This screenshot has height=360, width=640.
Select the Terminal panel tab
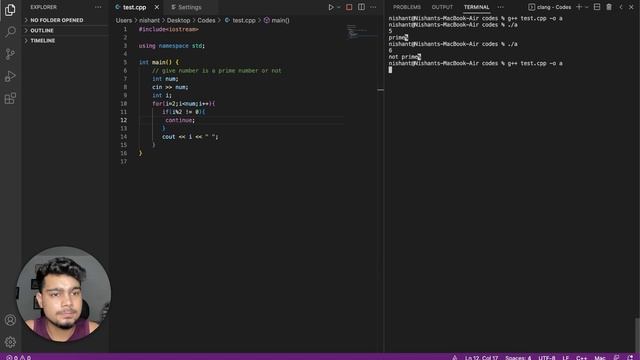(x=476, y=7)
